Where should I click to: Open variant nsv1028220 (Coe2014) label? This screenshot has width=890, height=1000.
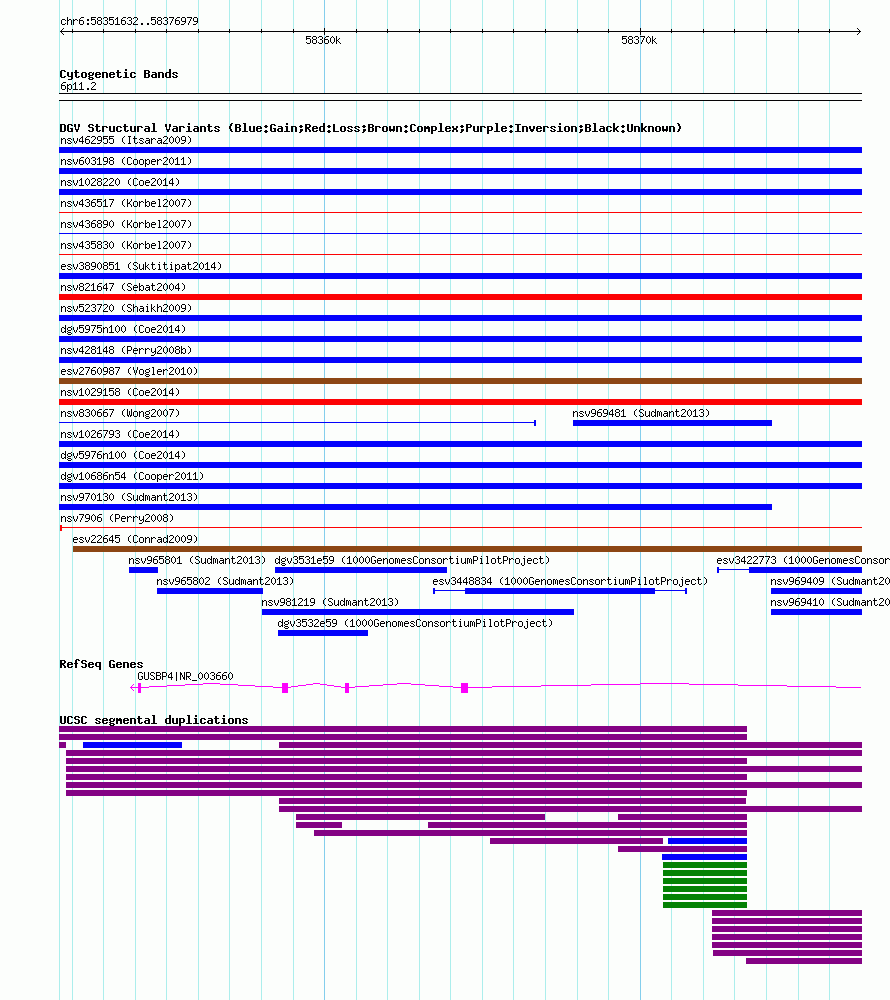point(120,182)
